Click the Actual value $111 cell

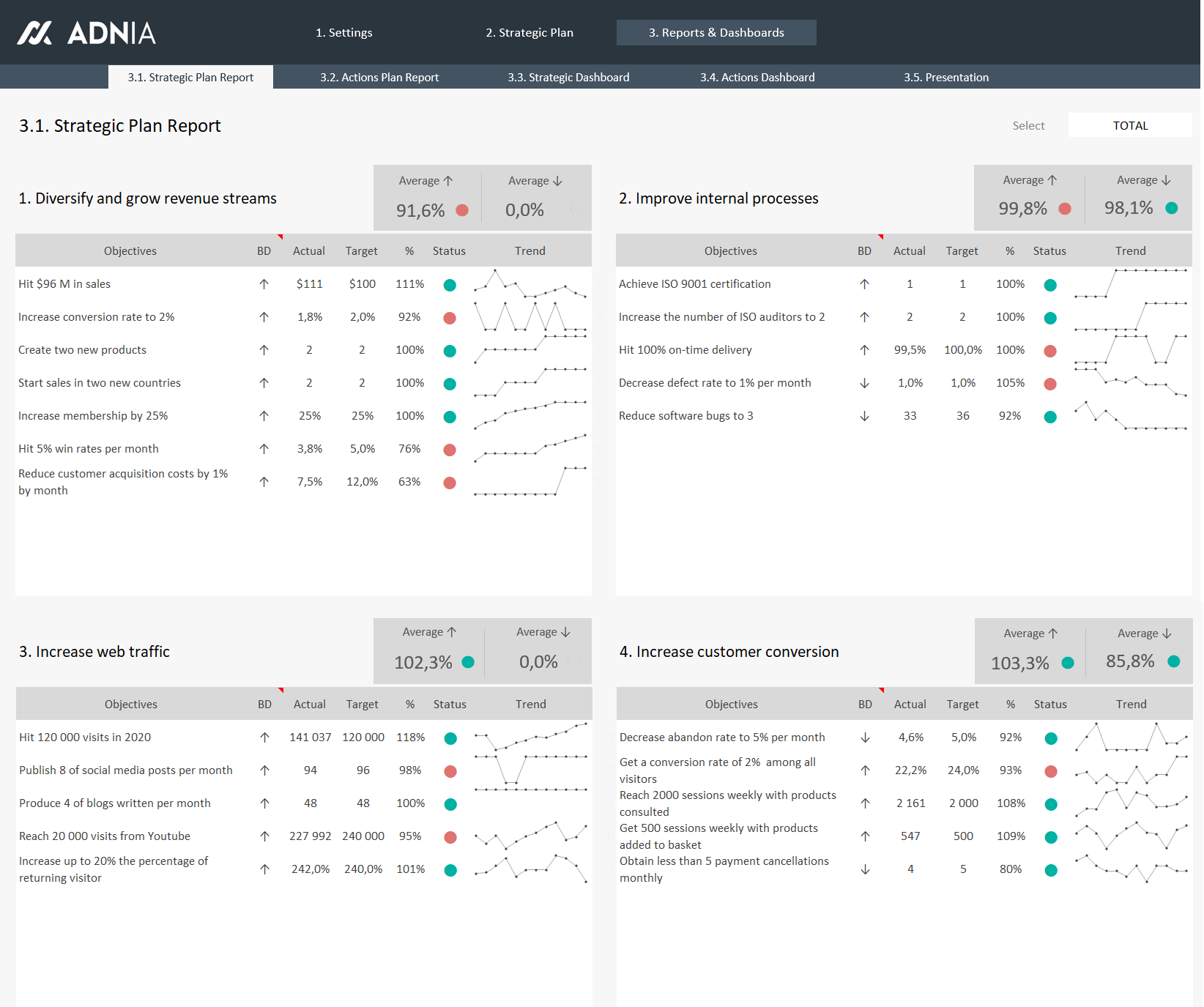309,284
